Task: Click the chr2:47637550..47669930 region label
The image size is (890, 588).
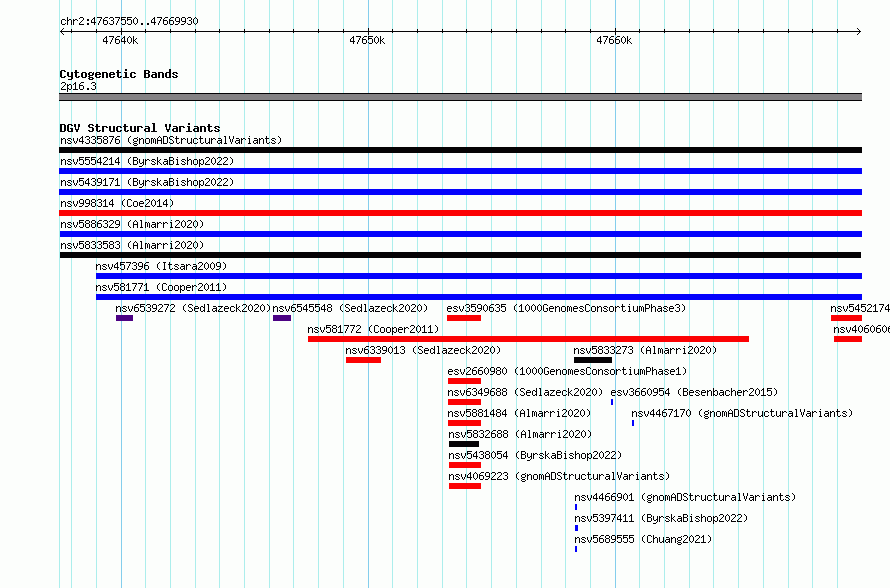Action: click(x=129, y=21)
